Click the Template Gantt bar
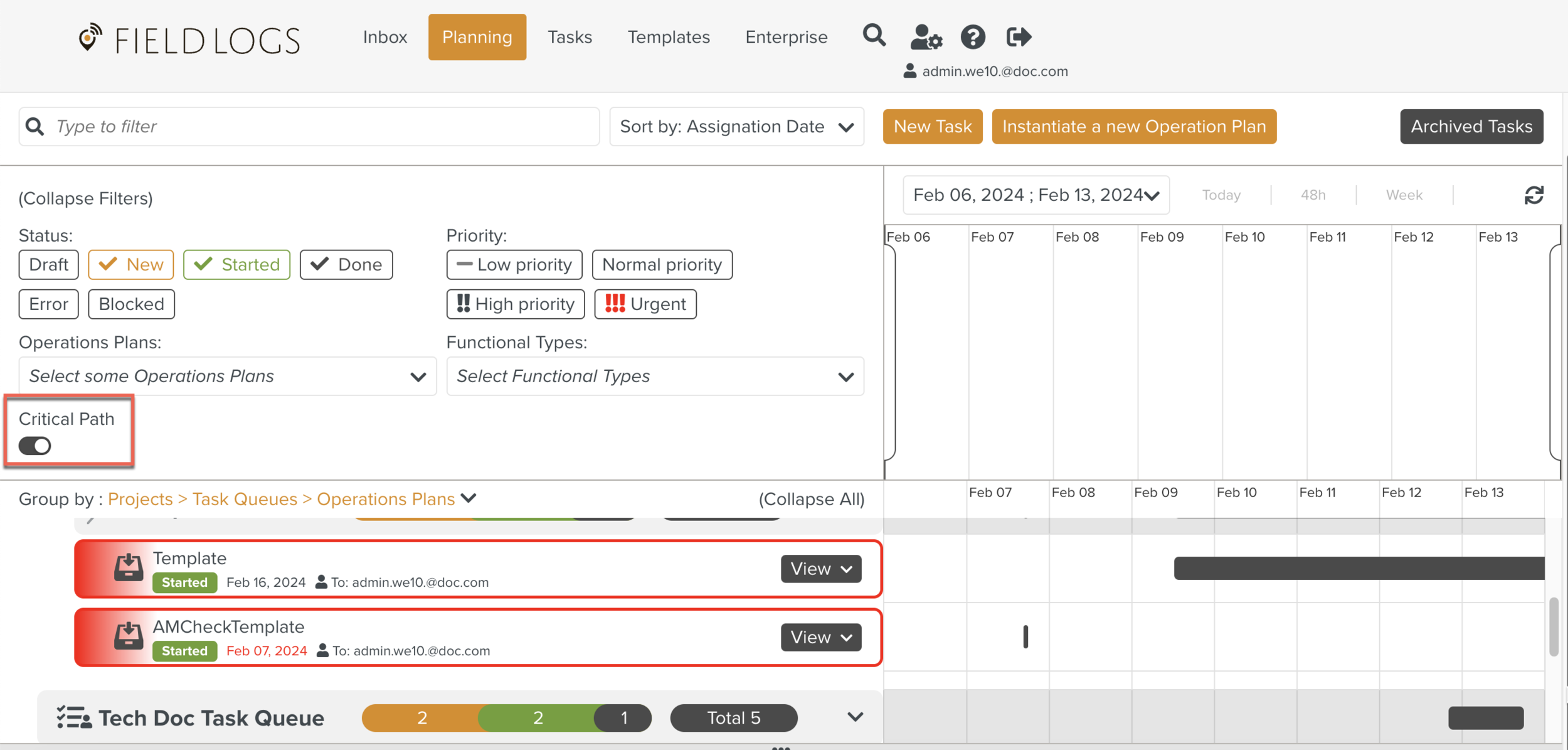The width and height of the screenshot is (1568, 750). click(x=1359, y=568)
